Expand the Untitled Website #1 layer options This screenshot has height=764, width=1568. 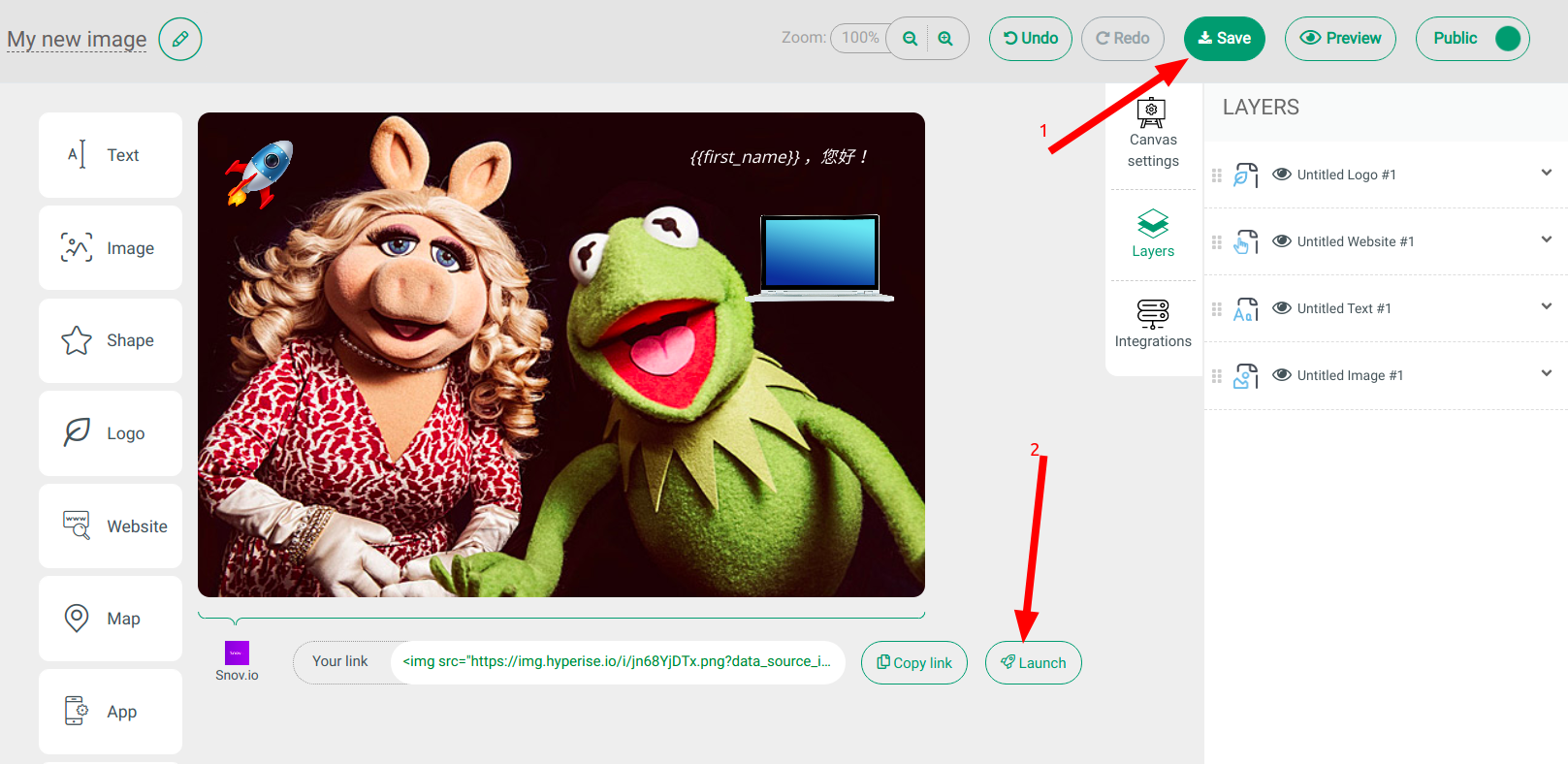pos(1547,239)
